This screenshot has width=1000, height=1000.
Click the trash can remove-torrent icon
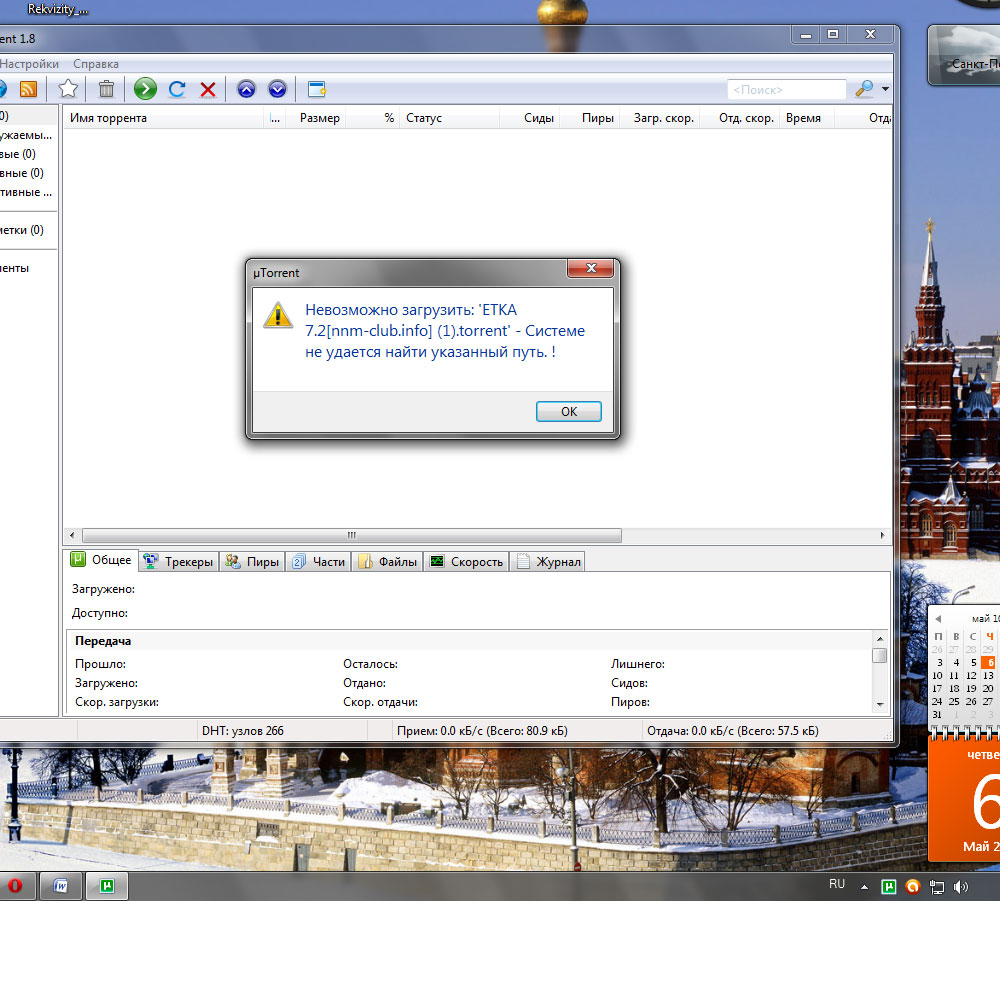click(106, 89)
